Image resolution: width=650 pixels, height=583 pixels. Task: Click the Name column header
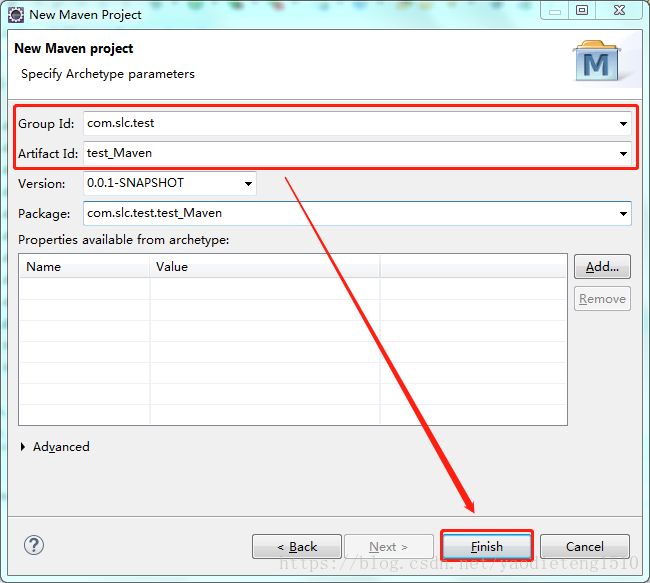(85, 267)
